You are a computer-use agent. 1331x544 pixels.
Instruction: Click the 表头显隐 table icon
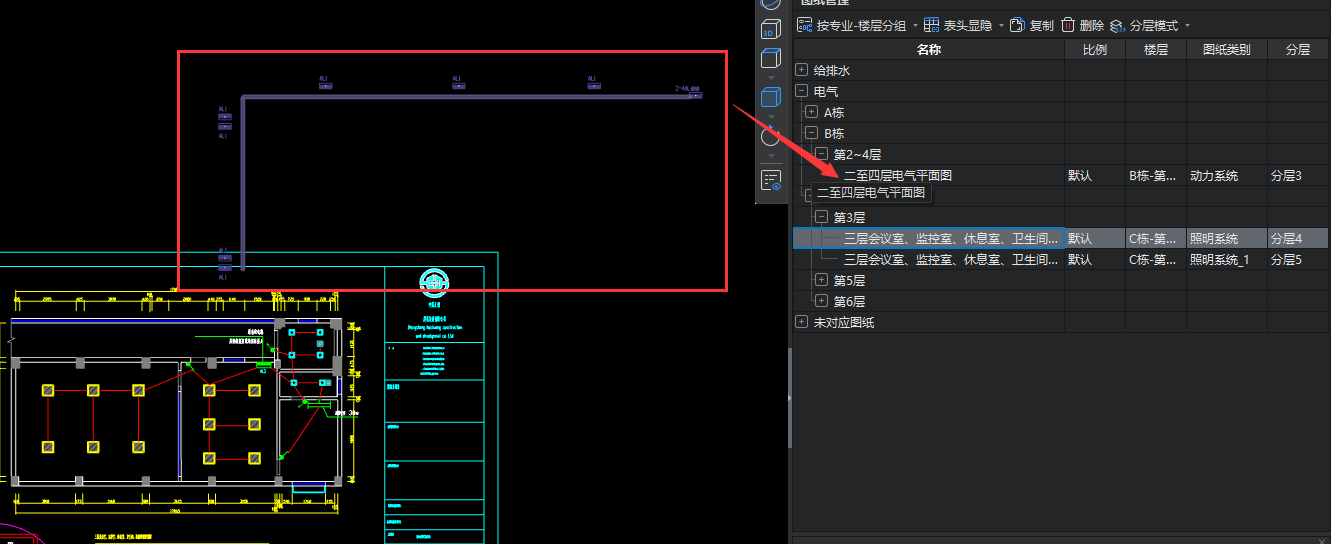(931, 25)
